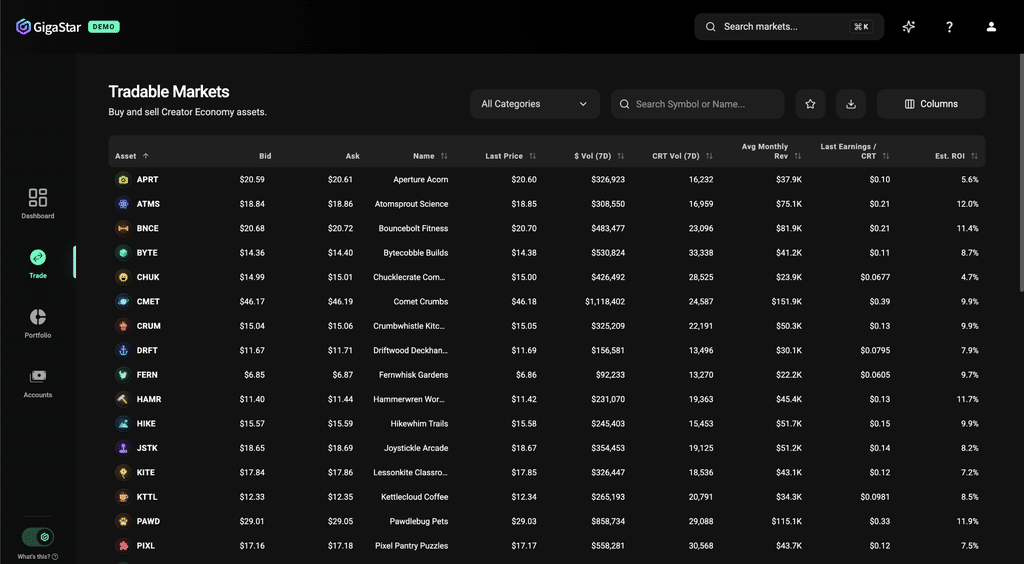Image resolution: width=1024 pixels, height=564 pixels.
Task: Open the user profile icon
Action: pos(991,27)
